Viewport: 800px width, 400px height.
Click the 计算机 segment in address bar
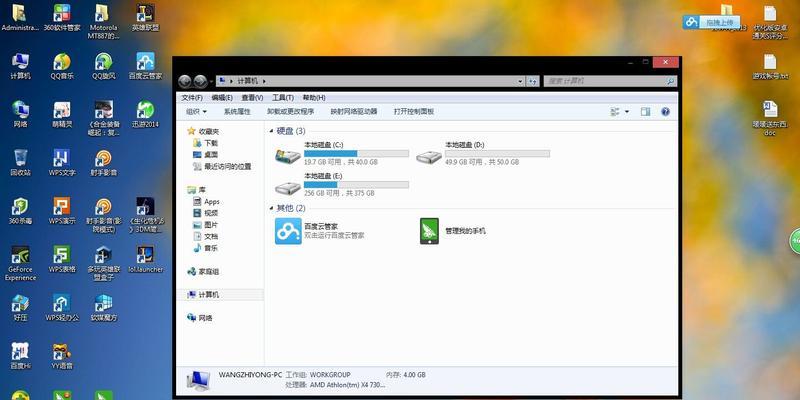(248, 81)
